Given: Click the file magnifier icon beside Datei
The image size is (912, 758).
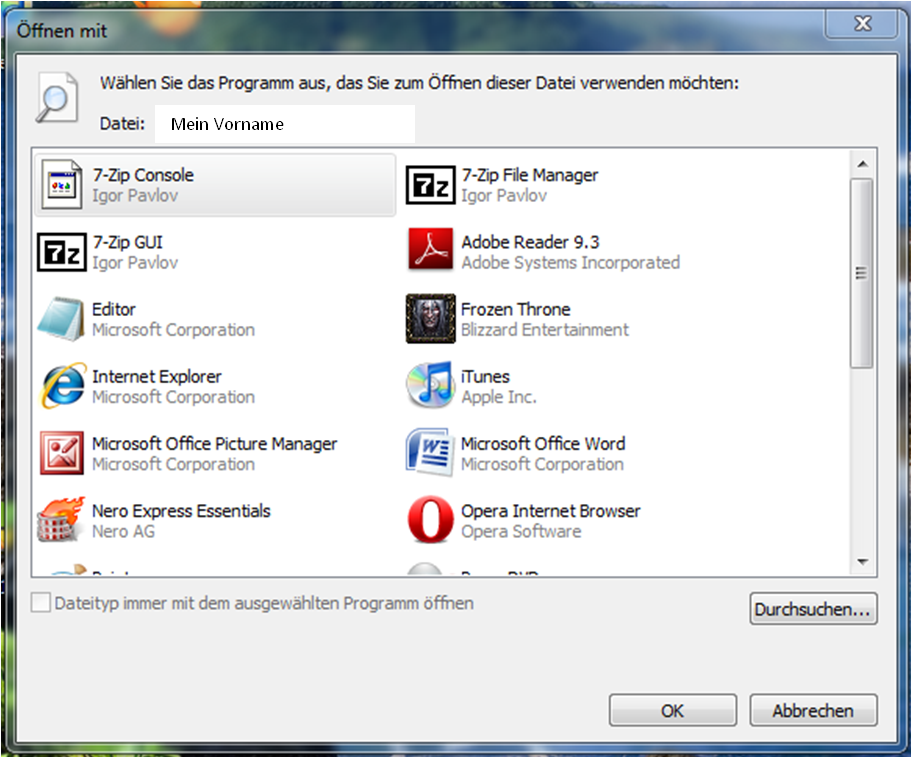Looking at the screenshot, I should coord(57,97).
